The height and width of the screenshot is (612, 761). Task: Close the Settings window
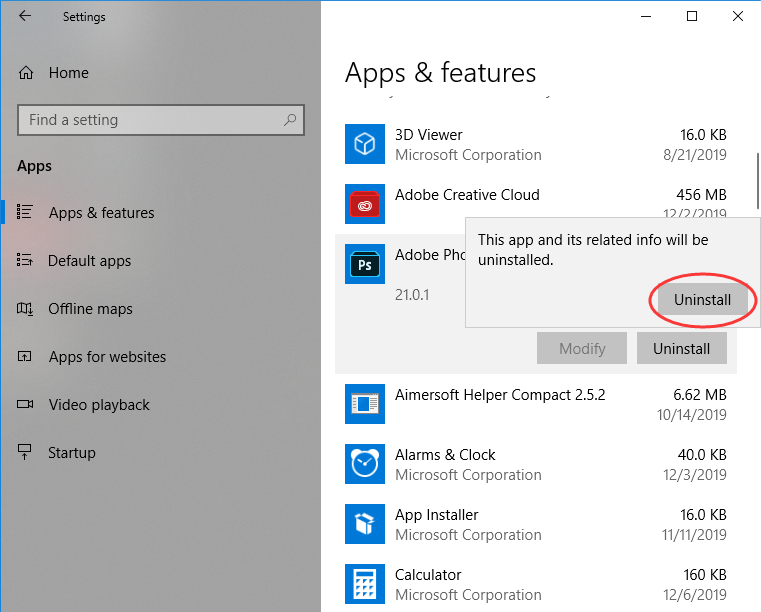[738, 16]
